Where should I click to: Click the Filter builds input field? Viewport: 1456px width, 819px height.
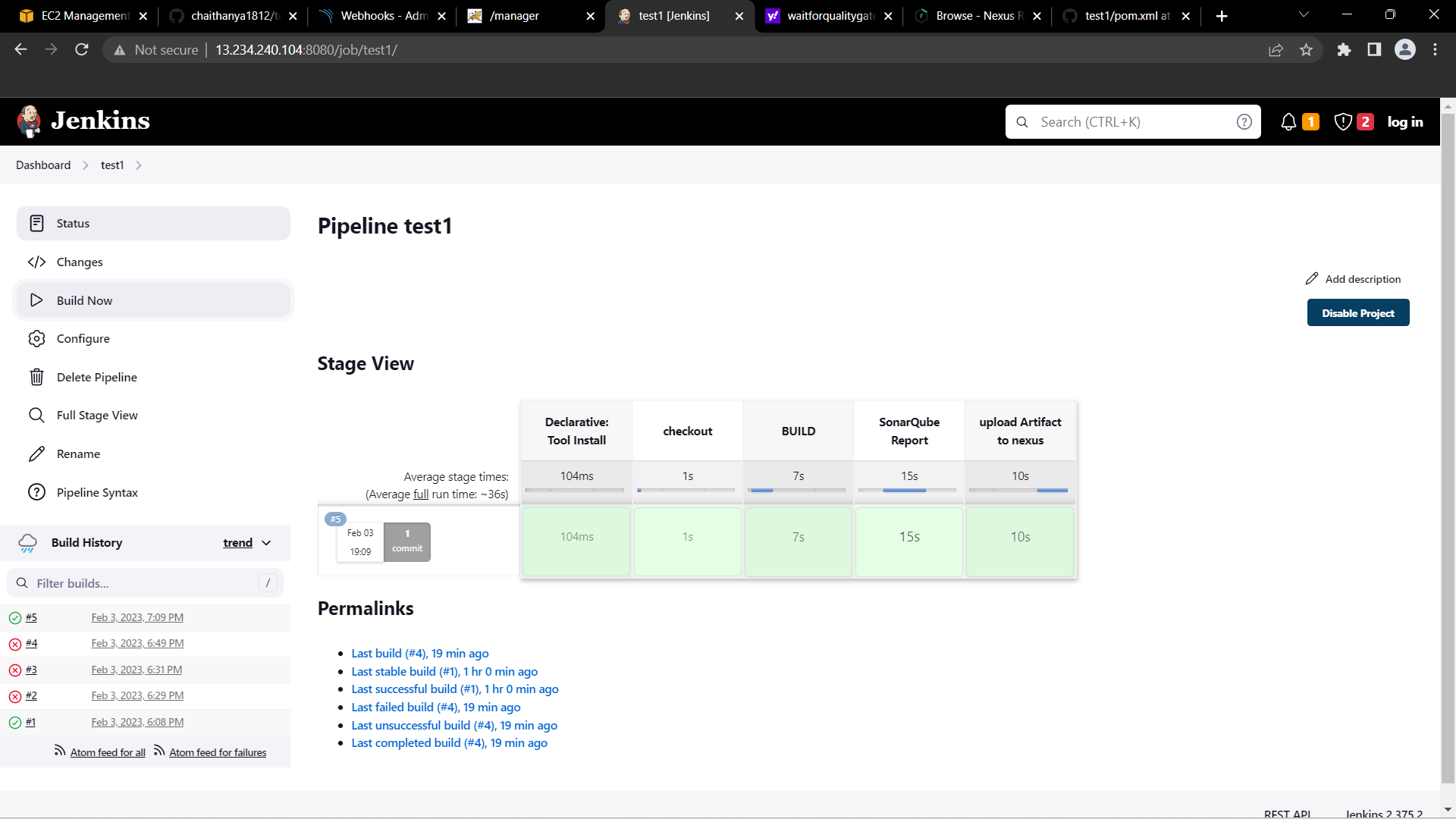tap(144, 583)
